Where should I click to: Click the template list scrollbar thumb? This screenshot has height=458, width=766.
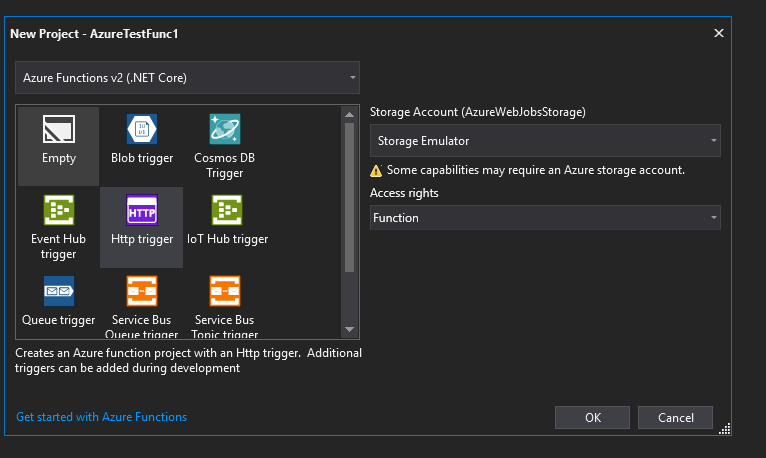[x=349, y=195]
